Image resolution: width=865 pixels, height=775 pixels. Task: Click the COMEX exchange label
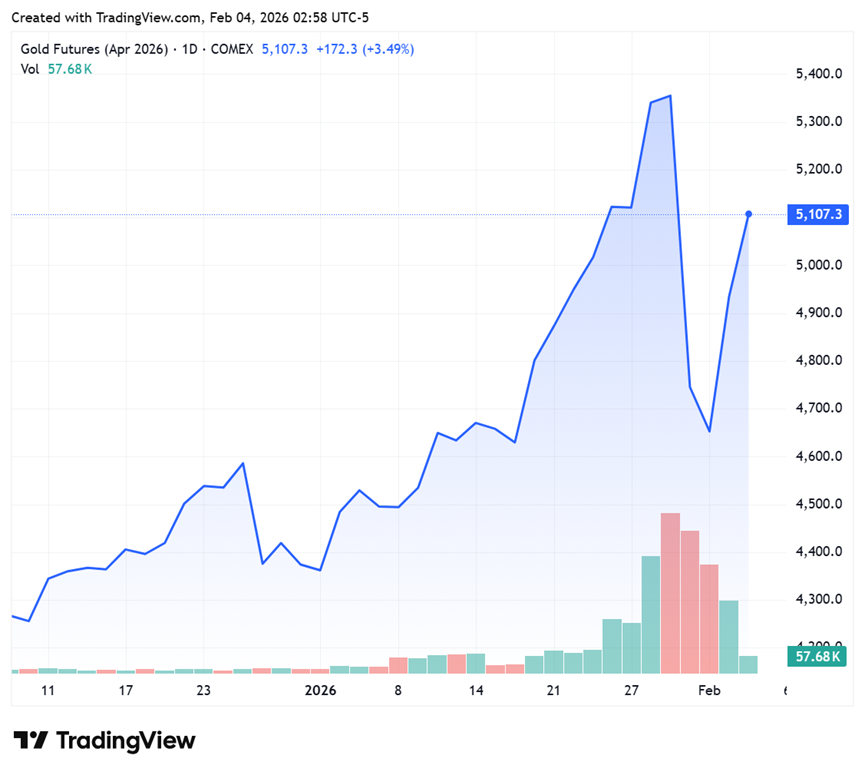point(229,49)
